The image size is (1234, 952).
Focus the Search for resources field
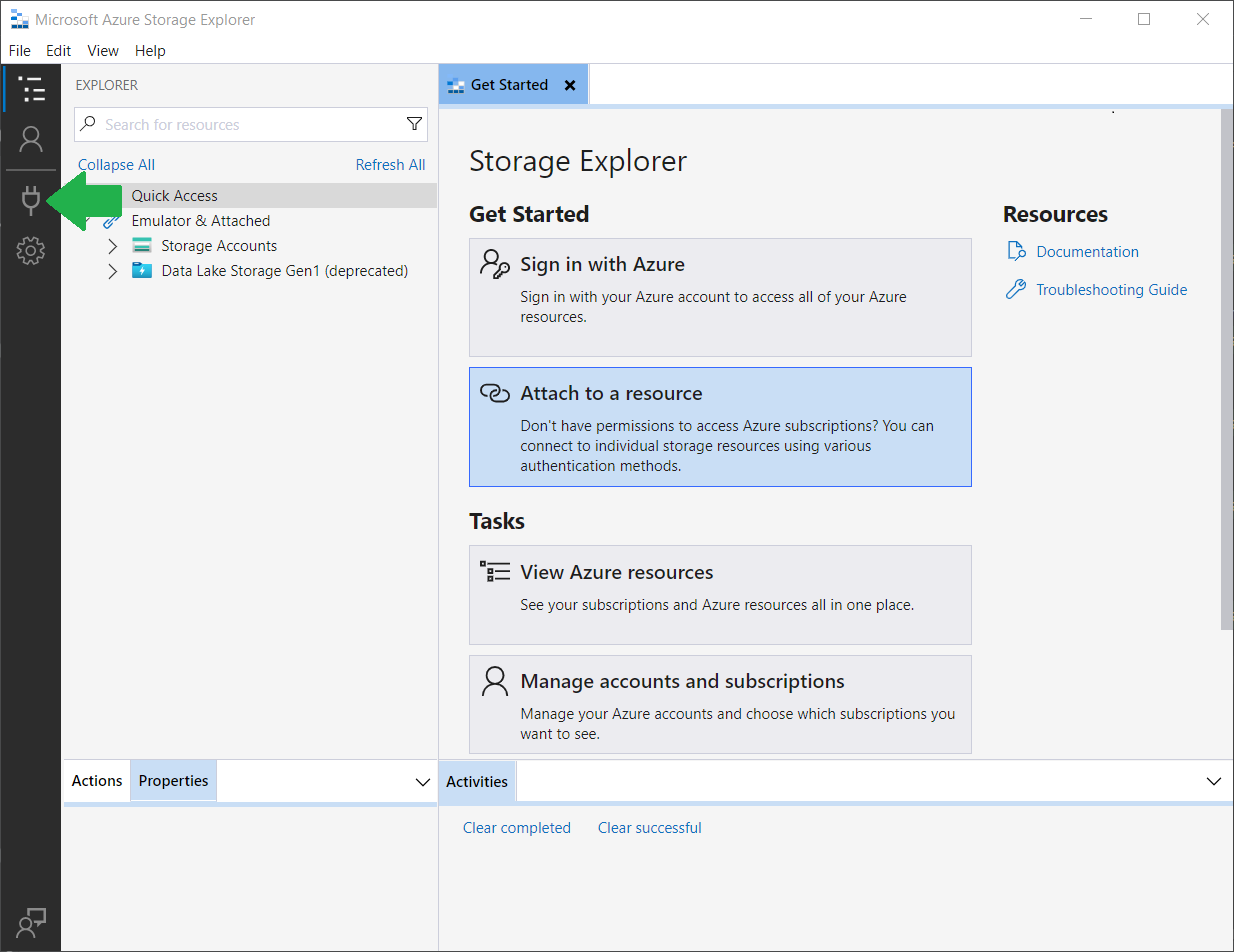[x=251, y=124]
